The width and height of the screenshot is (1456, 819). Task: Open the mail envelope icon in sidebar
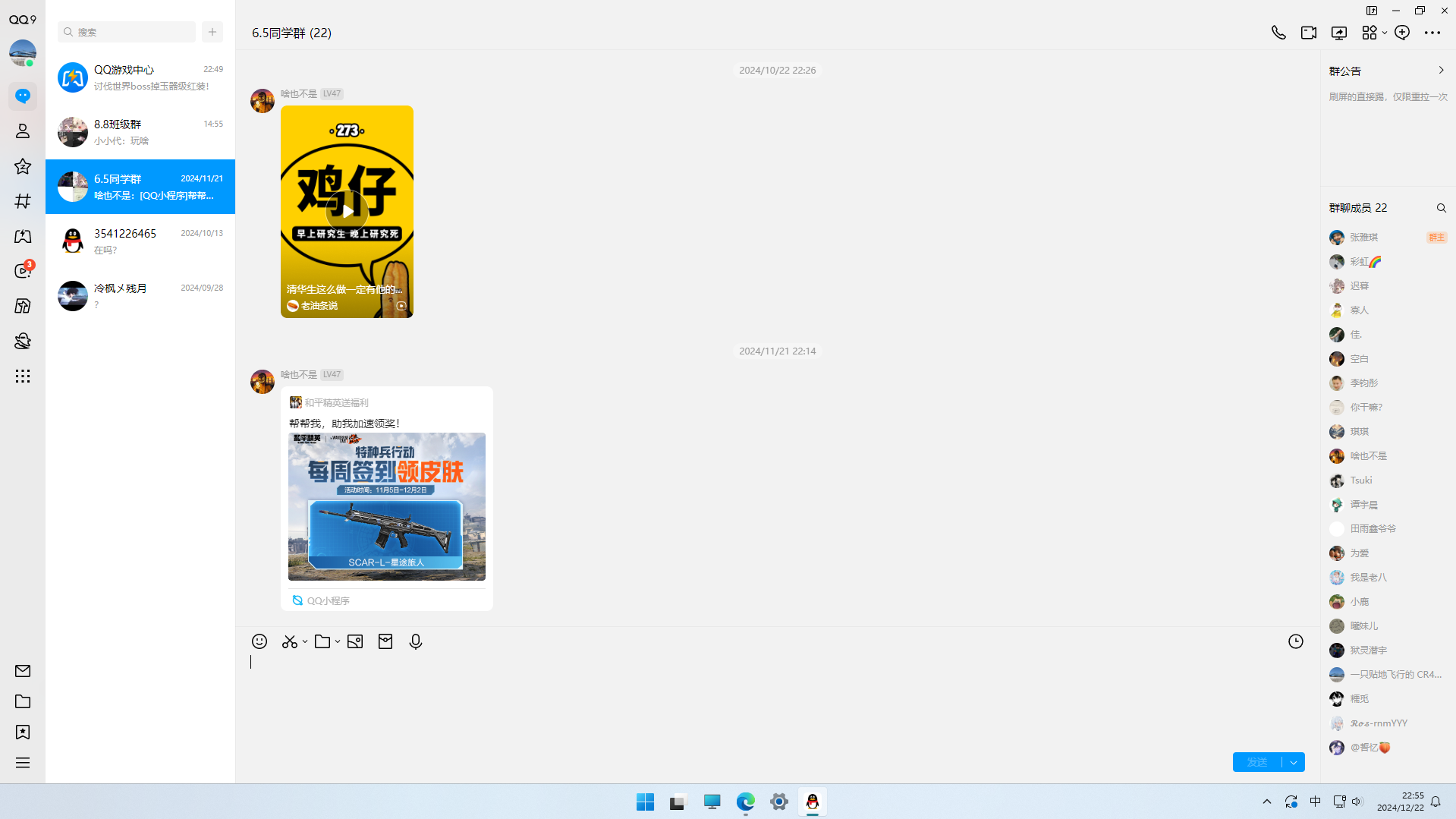click(x=23, y=671)
